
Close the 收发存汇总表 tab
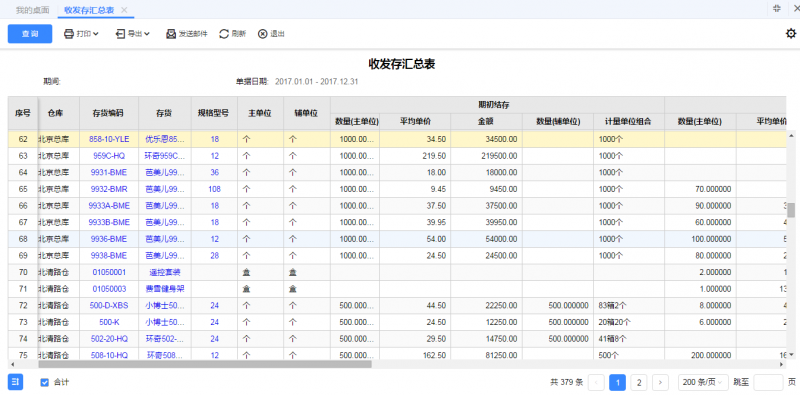(x=124, y=10)
